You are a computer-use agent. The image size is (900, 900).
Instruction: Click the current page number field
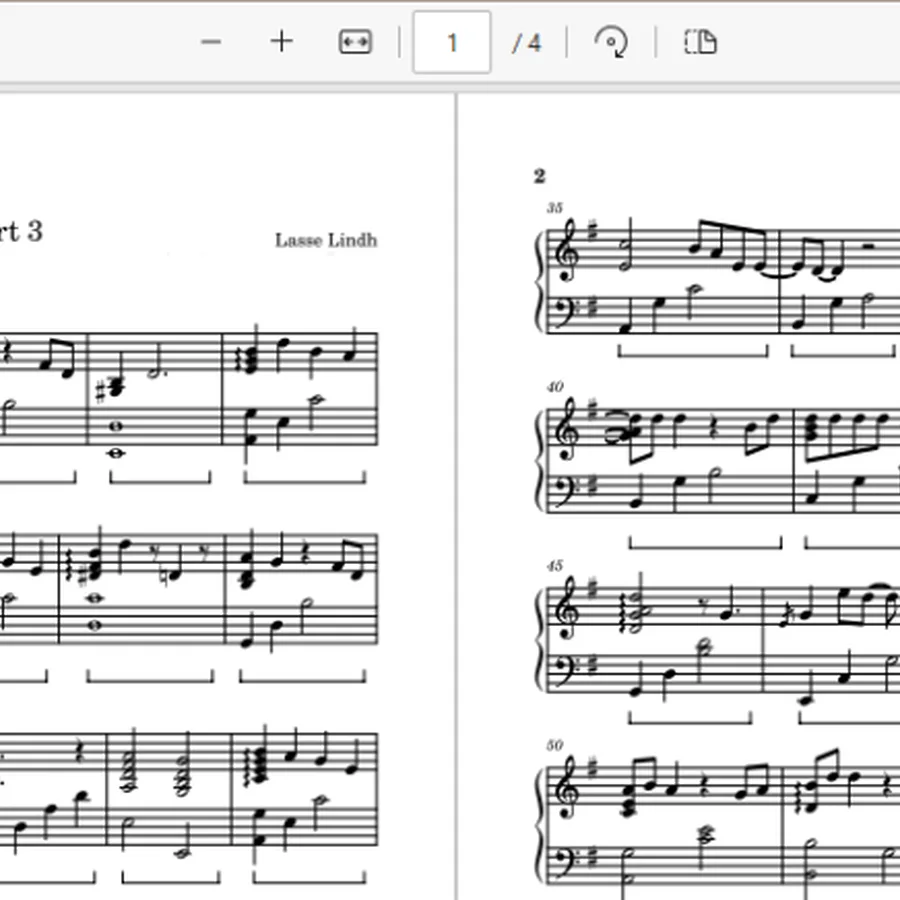click(452, 42)
